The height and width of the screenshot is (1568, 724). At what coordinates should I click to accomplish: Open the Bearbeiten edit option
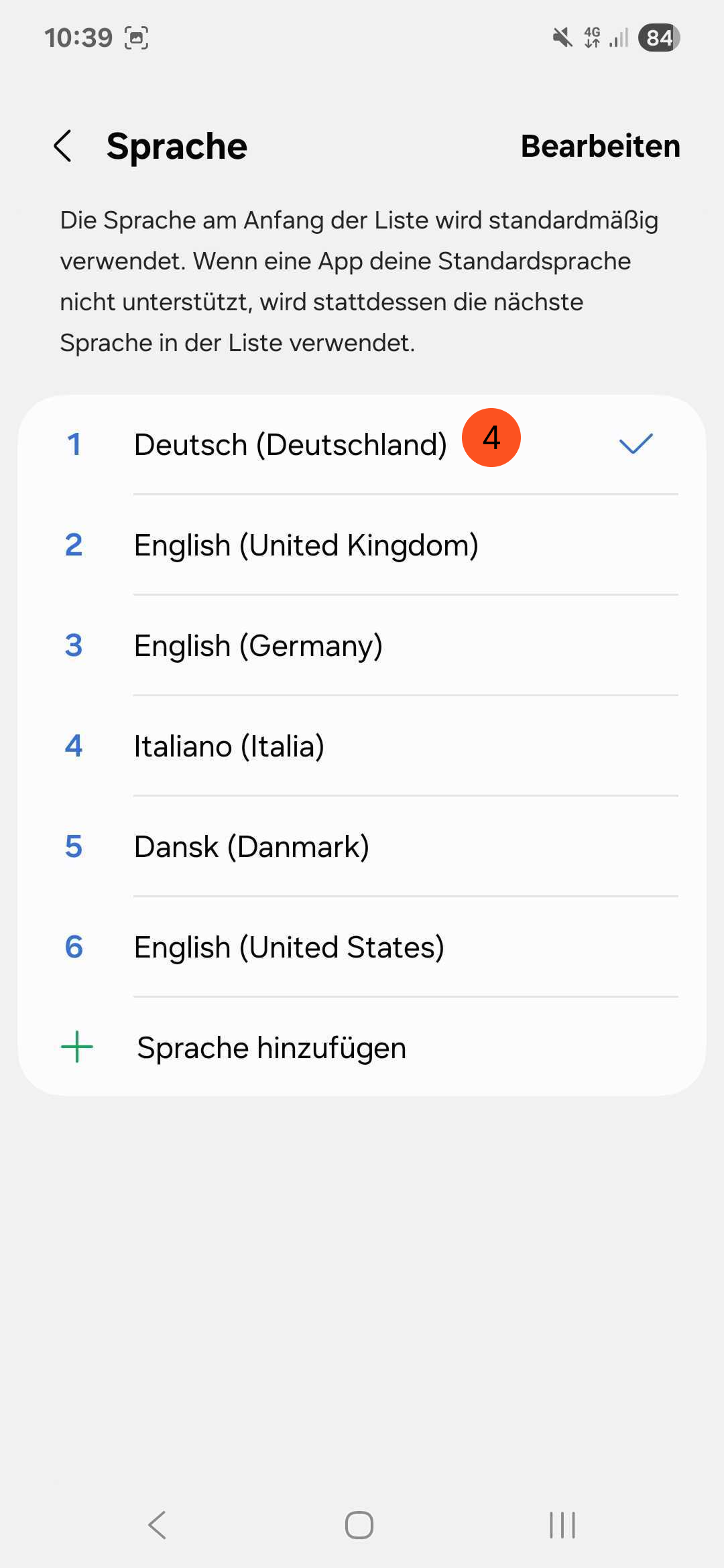(600, 146)
